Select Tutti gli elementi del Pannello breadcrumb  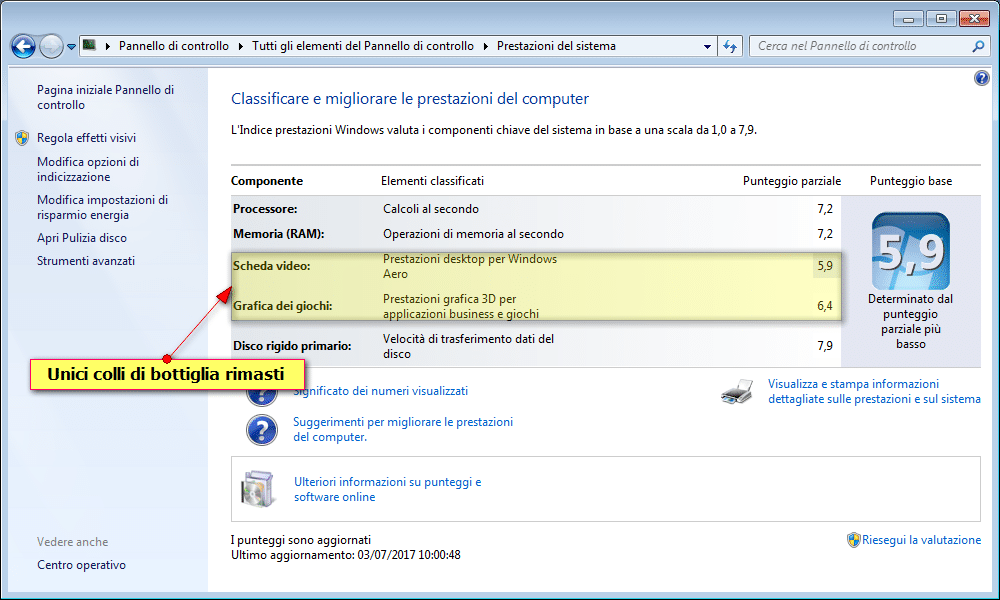364,46
